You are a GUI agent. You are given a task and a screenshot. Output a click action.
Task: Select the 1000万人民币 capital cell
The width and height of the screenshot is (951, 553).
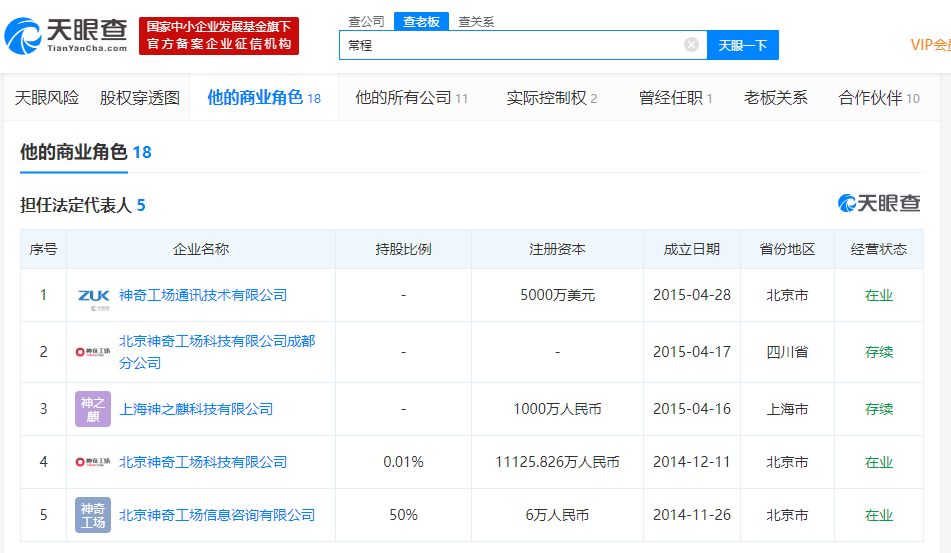point(557,409)
